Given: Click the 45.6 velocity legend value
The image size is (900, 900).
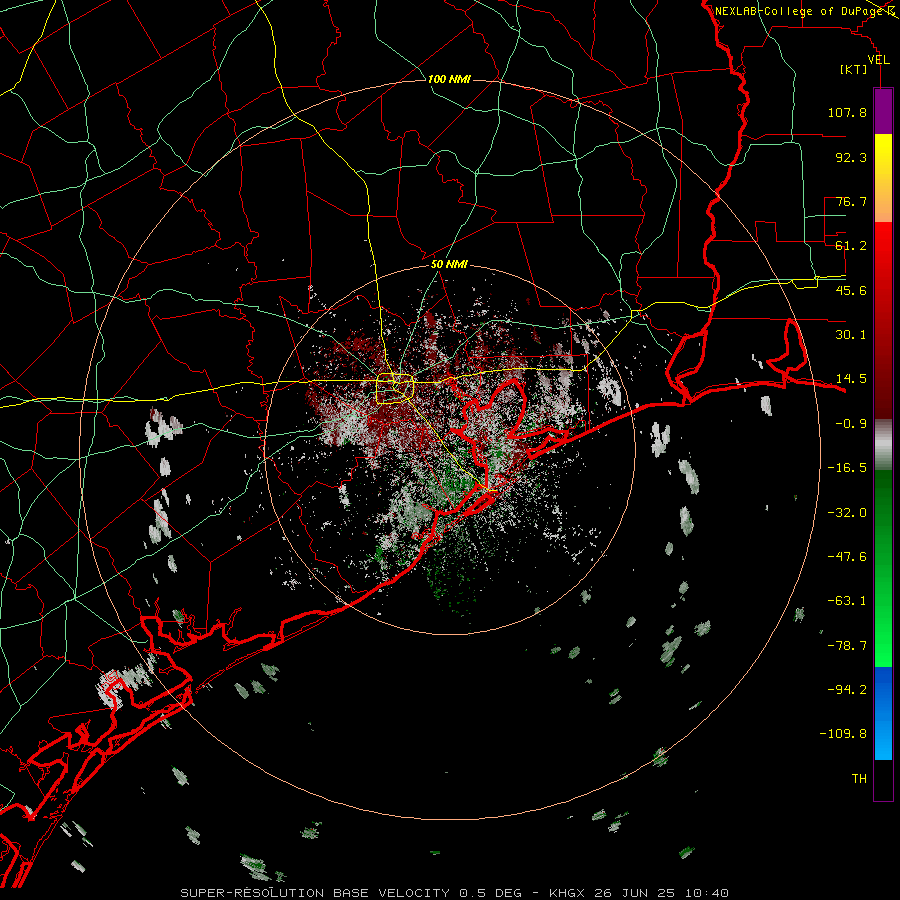Looking at the screenshot, I should (851, 290).
